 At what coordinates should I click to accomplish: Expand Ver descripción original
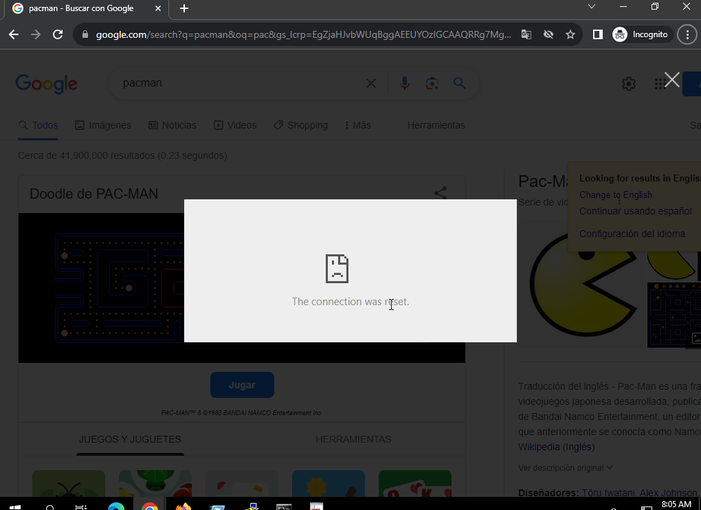coord(565,468)
